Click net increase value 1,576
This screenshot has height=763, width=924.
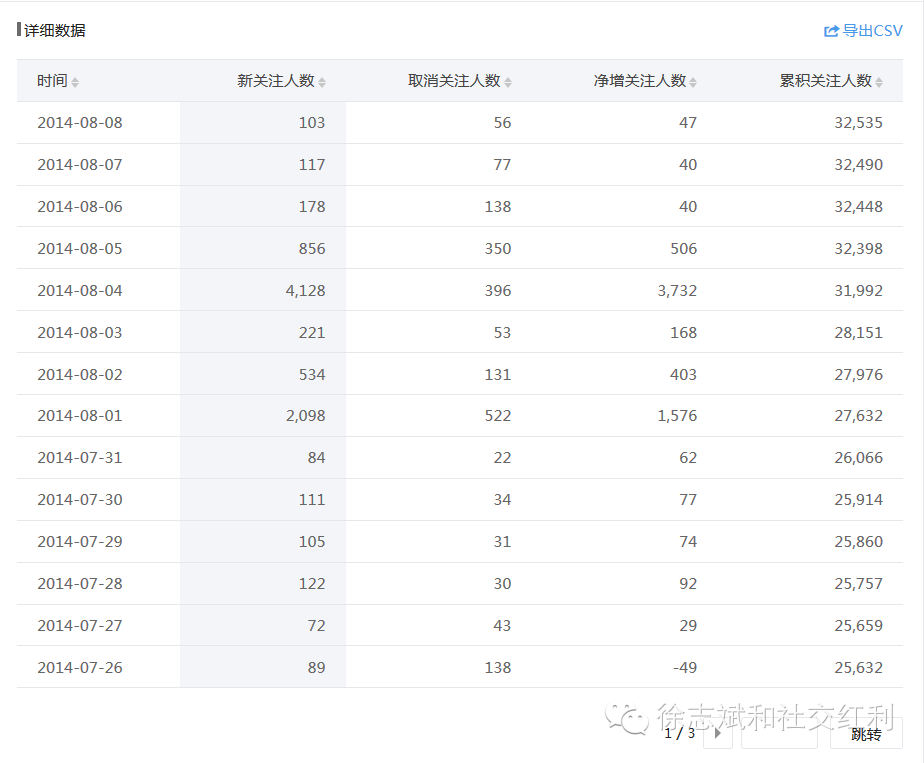click(x=677, y=416)
